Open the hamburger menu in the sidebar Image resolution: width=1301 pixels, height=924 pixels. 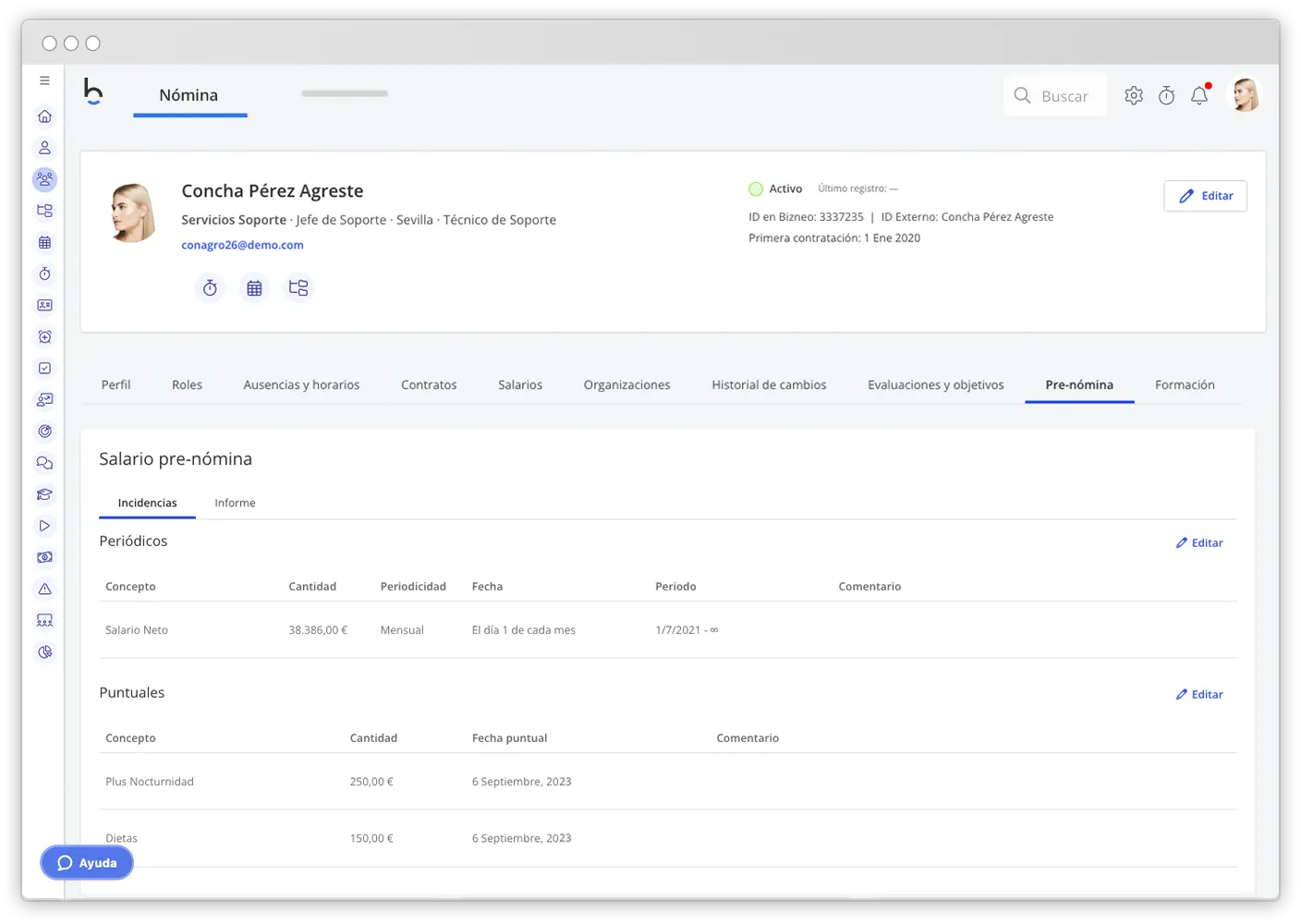[44, 80]
